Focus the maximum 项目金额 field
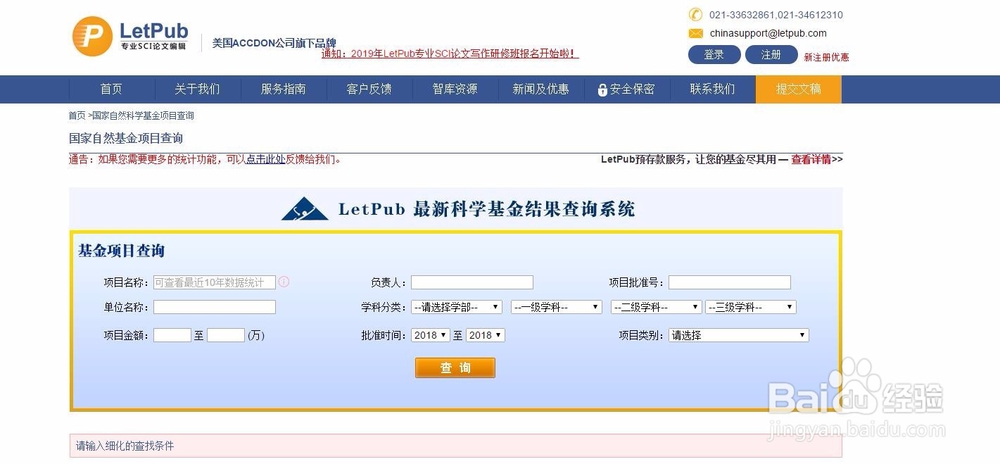 [x=226, y=335]
